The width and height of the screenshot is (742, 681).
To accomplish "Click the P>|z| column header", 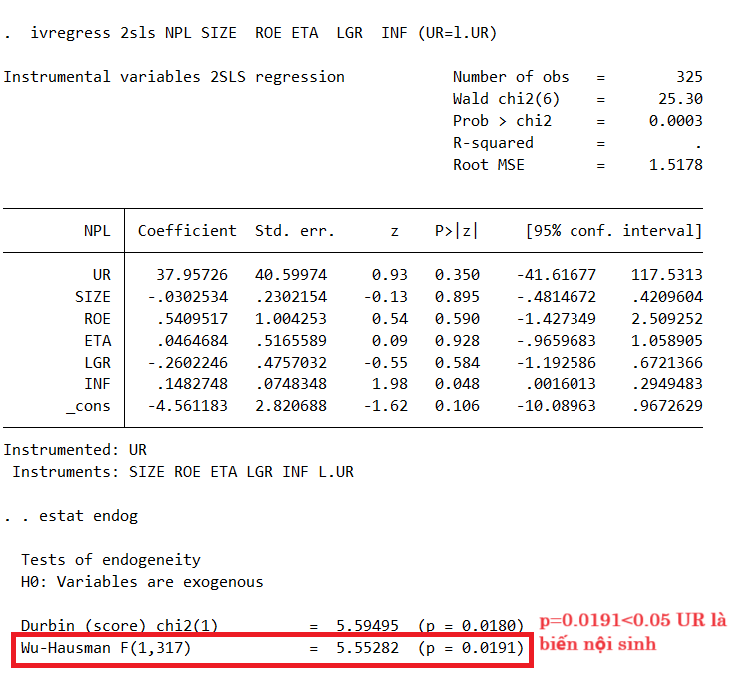I will [x=456, y=231].
